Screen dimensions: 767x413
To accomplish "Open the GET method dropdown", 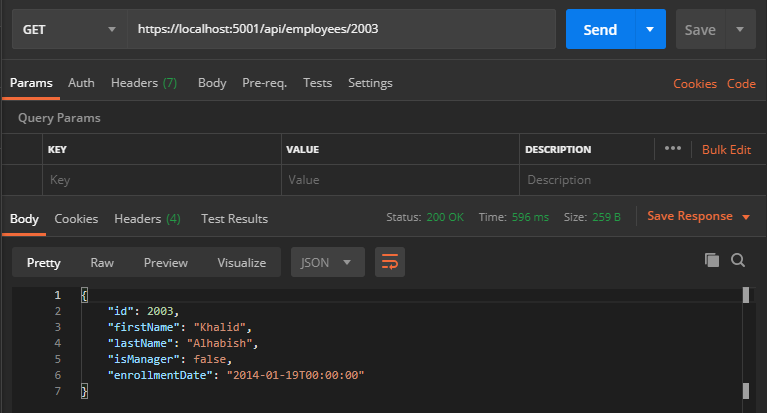I will click(x=69, y=29).
